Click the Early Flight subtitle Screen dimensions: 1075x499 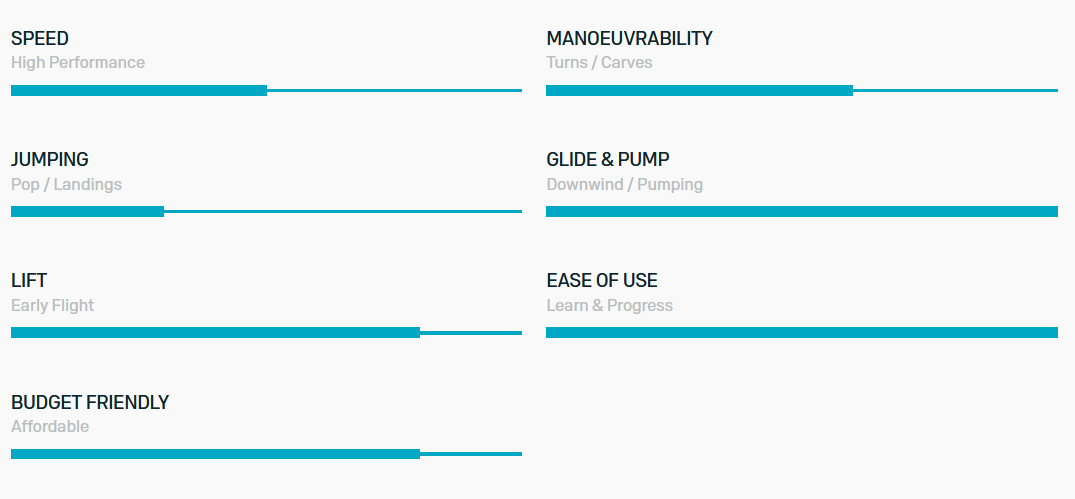click(x=53, y=306)
